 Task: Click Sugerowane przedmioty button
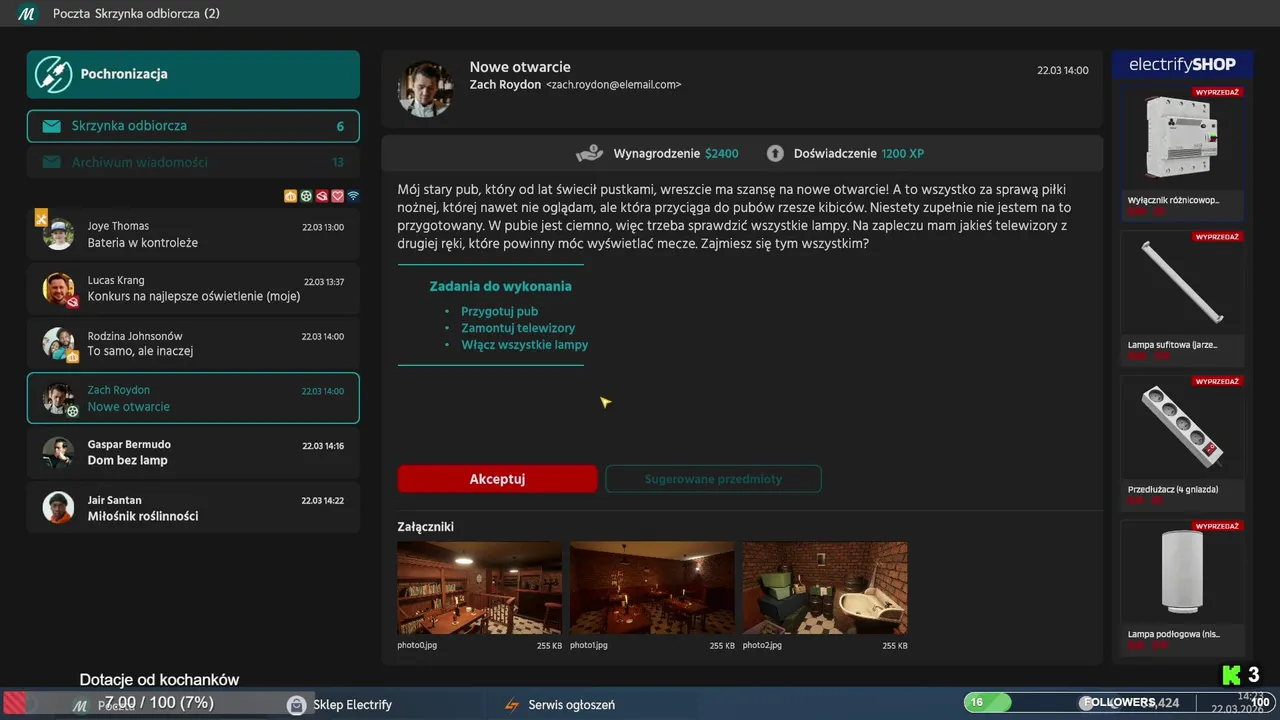pos(713,479)
